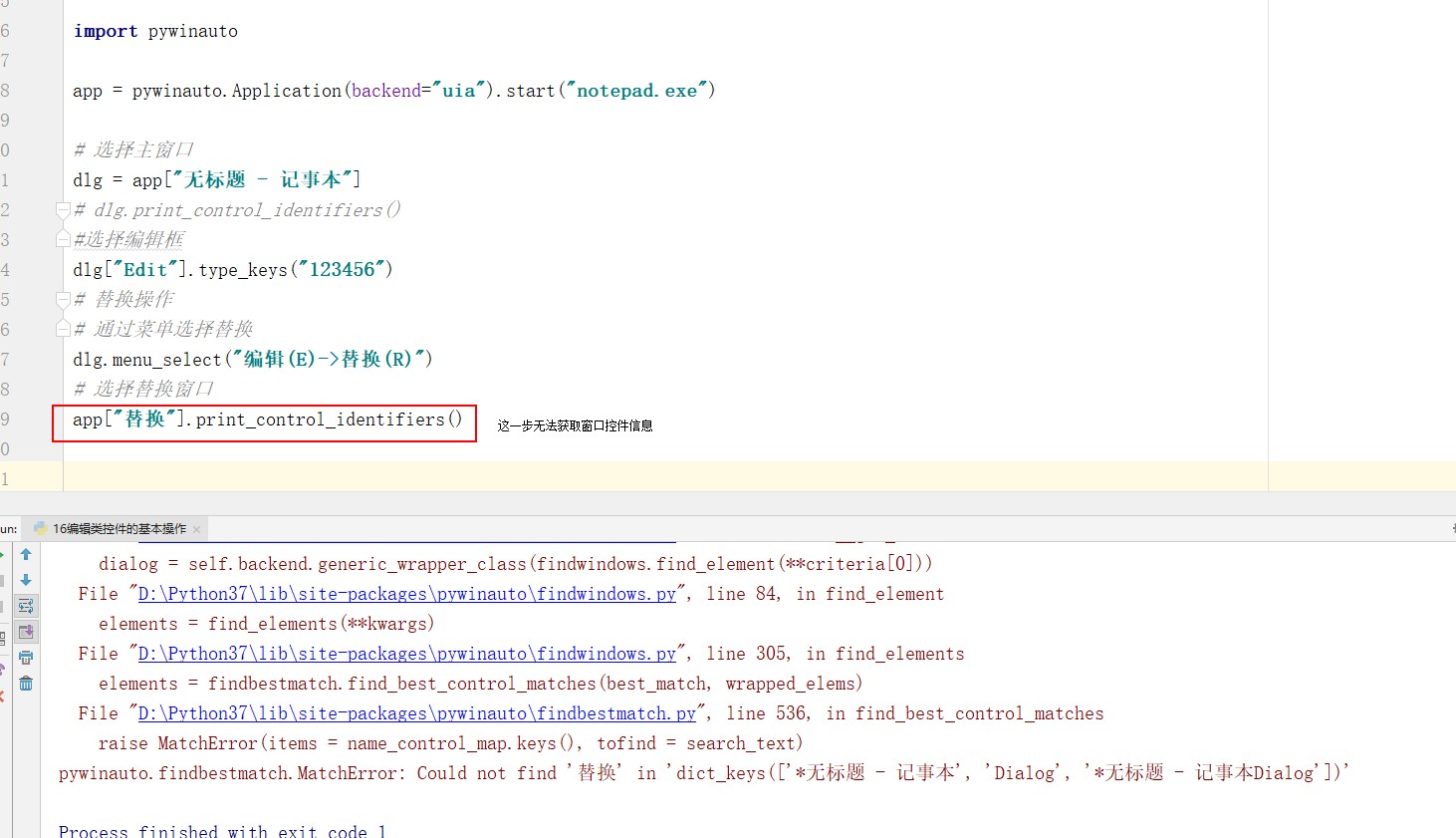This screenshot has width=1456, height=838.
Task: Click the import pywinauto code line
Action: 155,31
